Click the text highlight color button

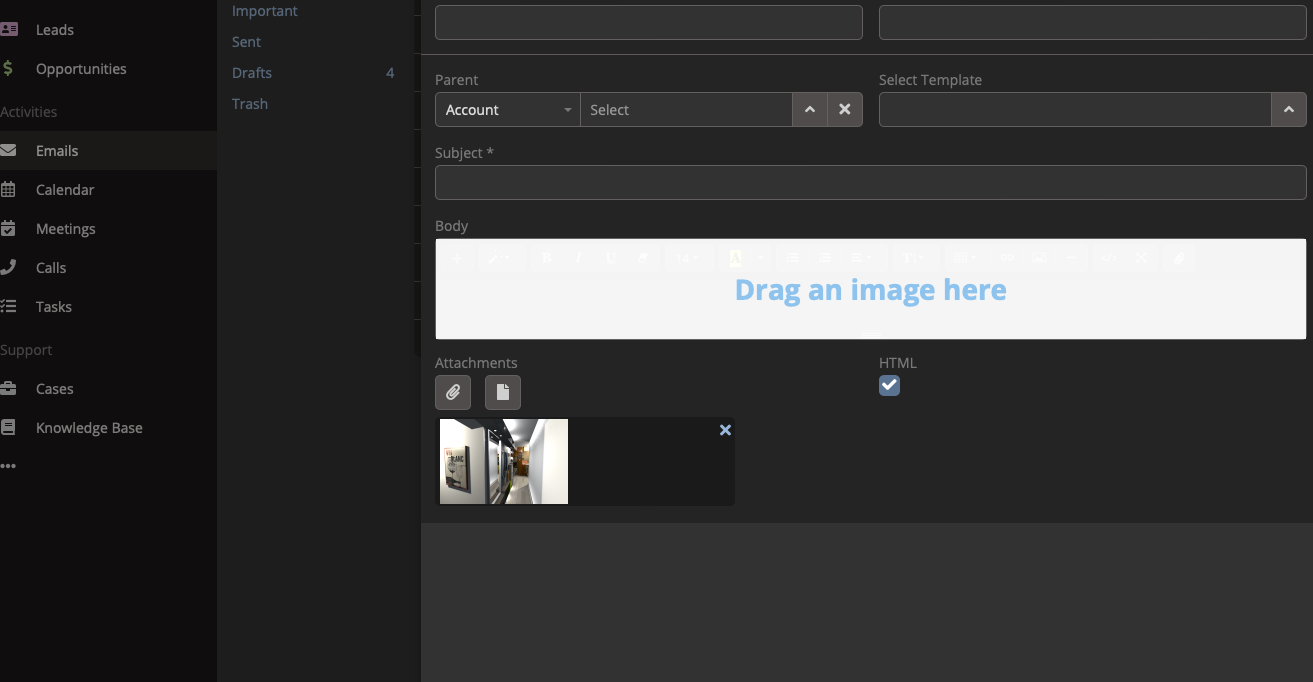(x=736, y=258)
